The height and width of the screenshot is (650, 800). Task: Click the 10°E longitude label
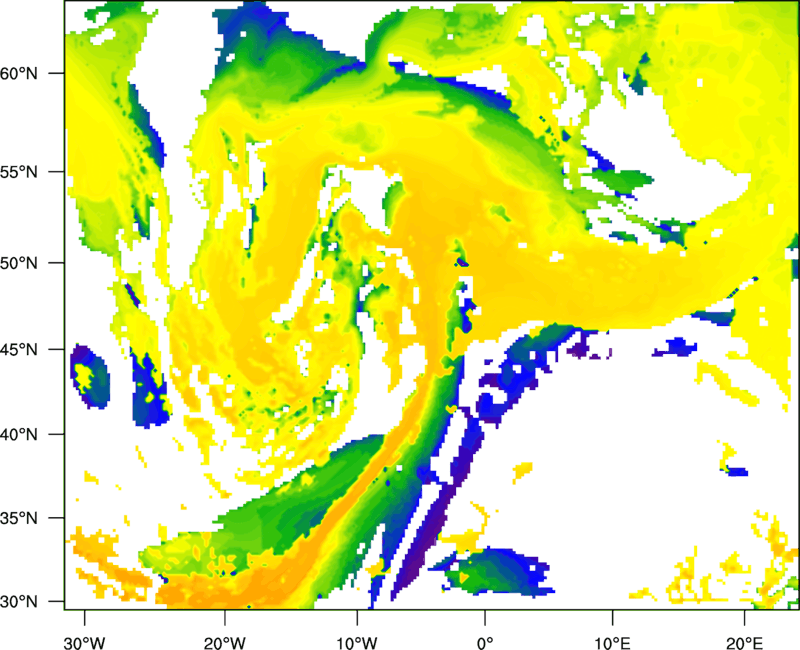coord(612,643)
